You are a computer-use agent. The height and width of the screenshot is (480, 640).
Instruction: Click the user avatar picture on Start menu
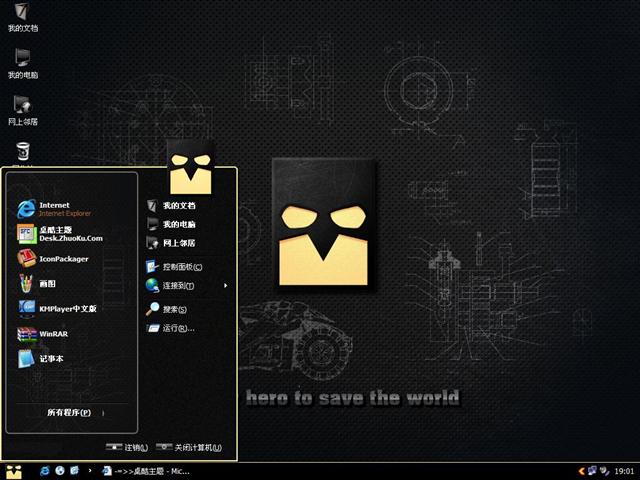[191, 167]
